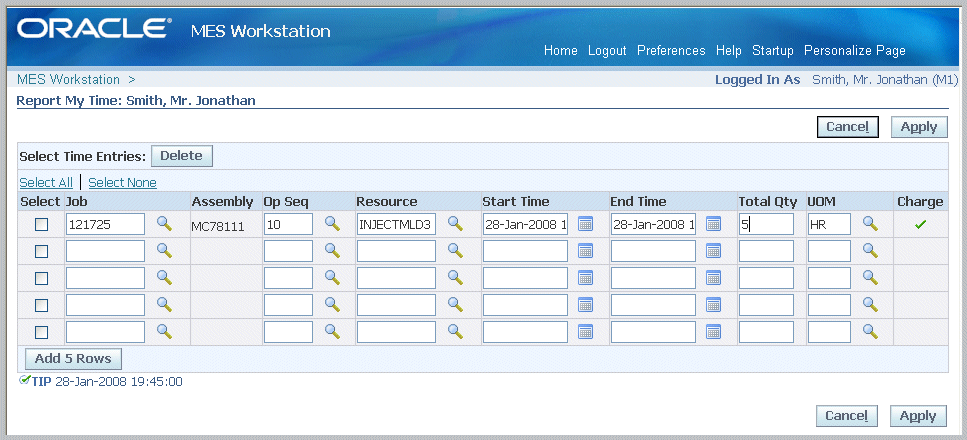Open Start Time calendar in third table row
Image resolution: width=967 pixels, height=440 pixels.
[585, 278]
